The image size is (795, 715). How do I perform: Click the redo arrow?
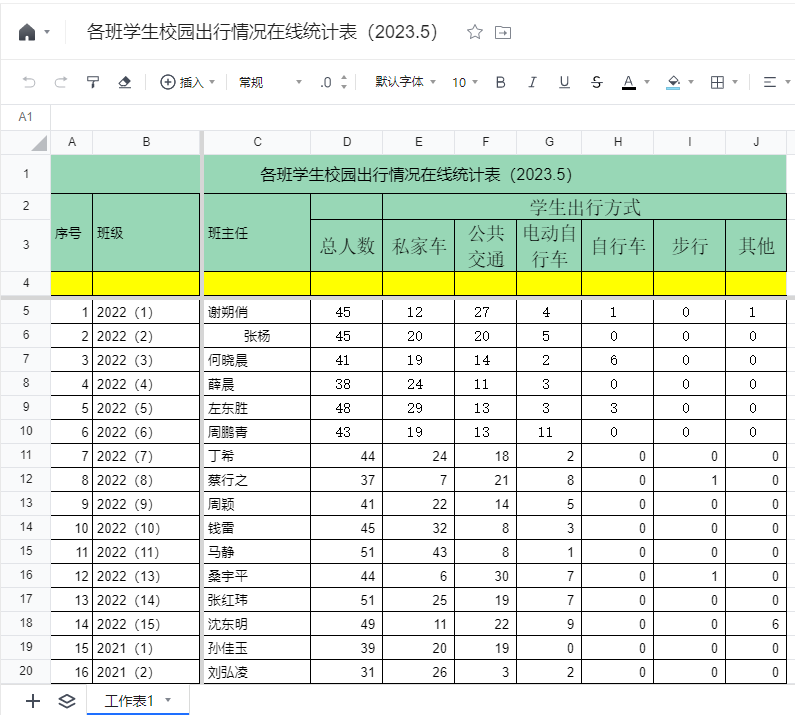click(61, 82)
